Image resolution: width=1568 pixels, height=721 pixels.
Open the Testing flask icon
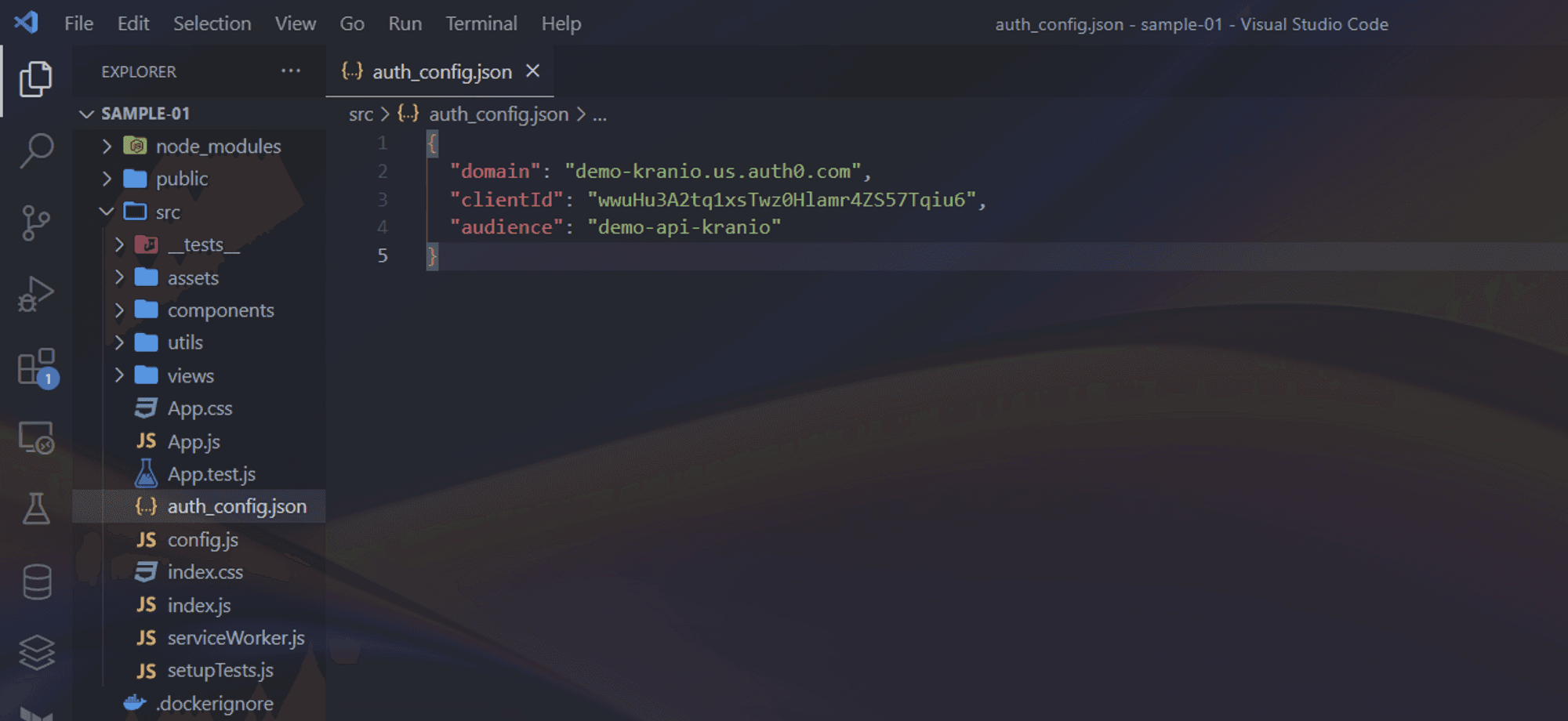point(36,509)
